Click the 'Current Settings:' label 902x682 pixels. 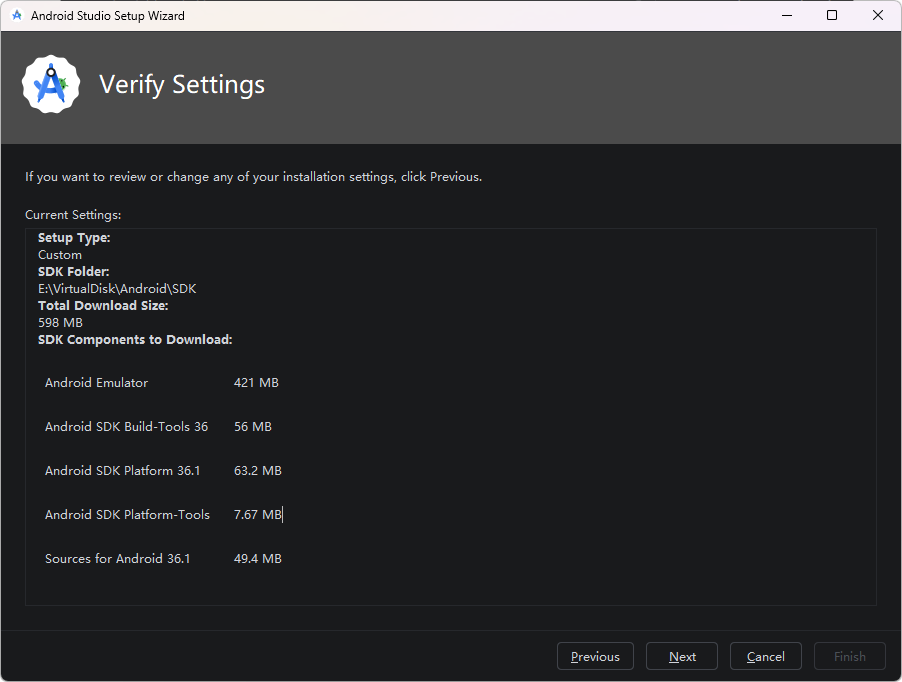pos(73,214)
